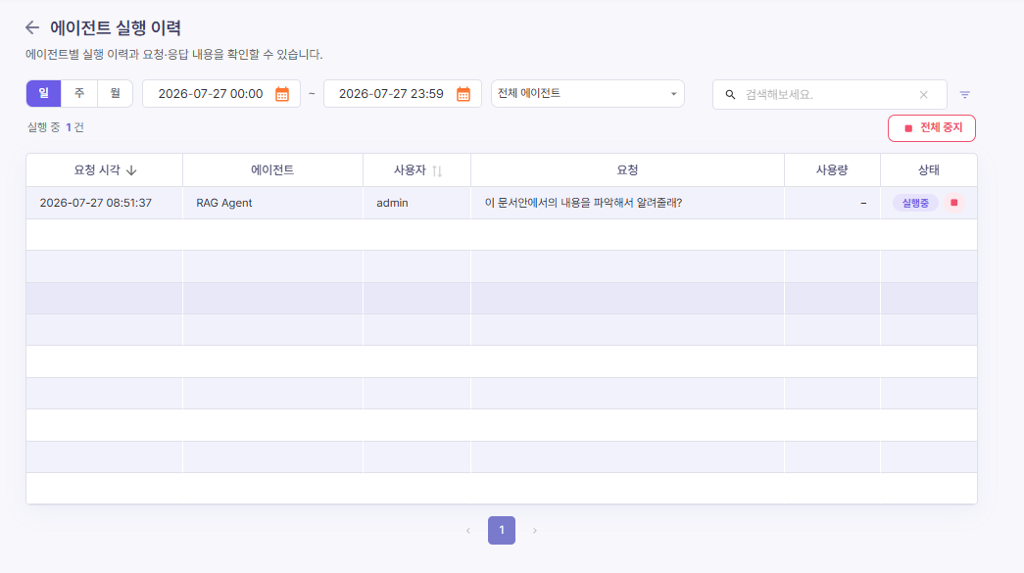Click the start date field 2026-07-27 00:00
Viewport: 1024px width, 573px height.
tap(221, 93)
